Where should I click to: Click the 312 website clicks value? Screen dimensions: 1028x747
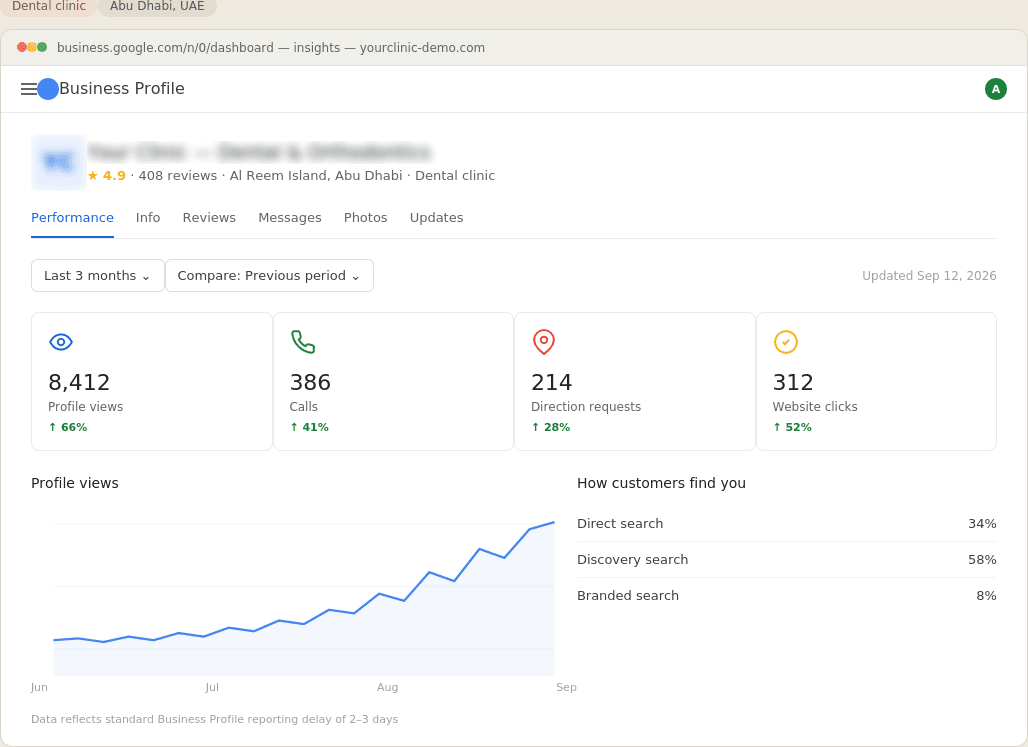pyautogui.click(x=793, y=382)
